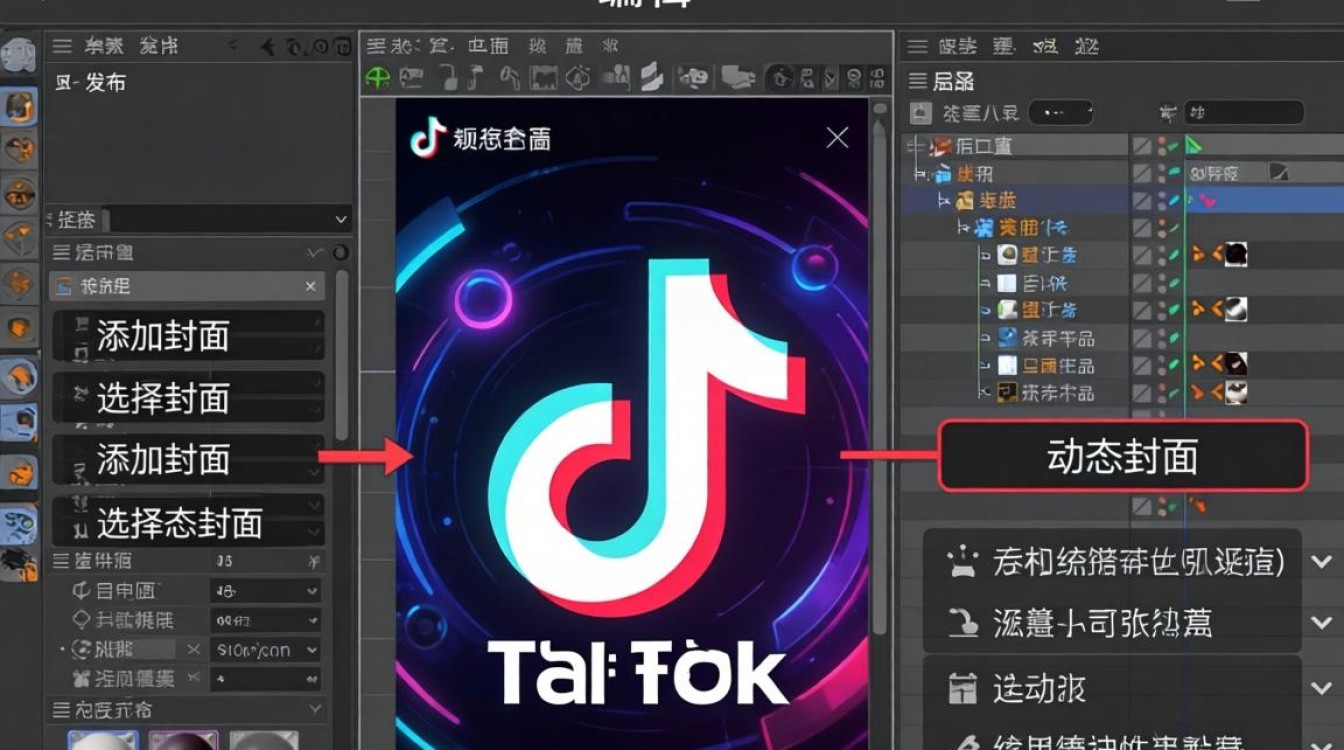1344x750 pixels.
Task: Expand the 运动 row chevron at bottom right
Action: coord(1321,688)
